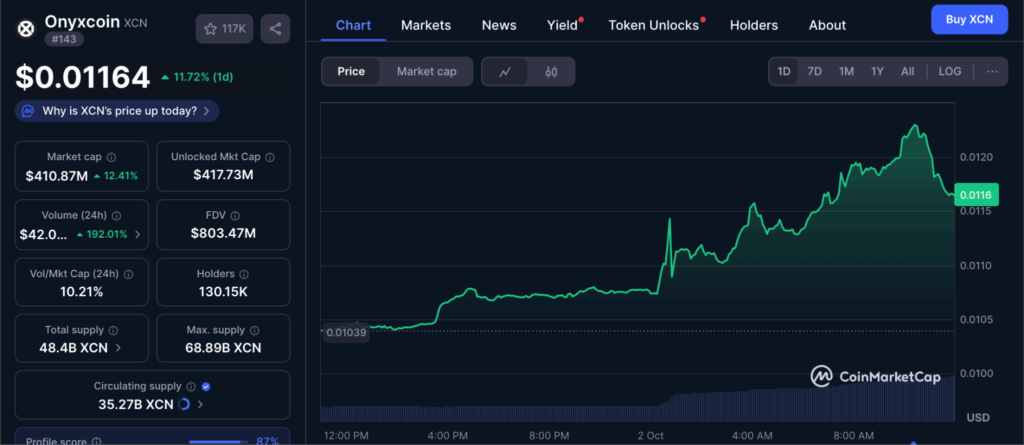Click the Buy XCN button
This screenshot has height=445, width=1024.
pyautogui.click(x=969, y=19)
